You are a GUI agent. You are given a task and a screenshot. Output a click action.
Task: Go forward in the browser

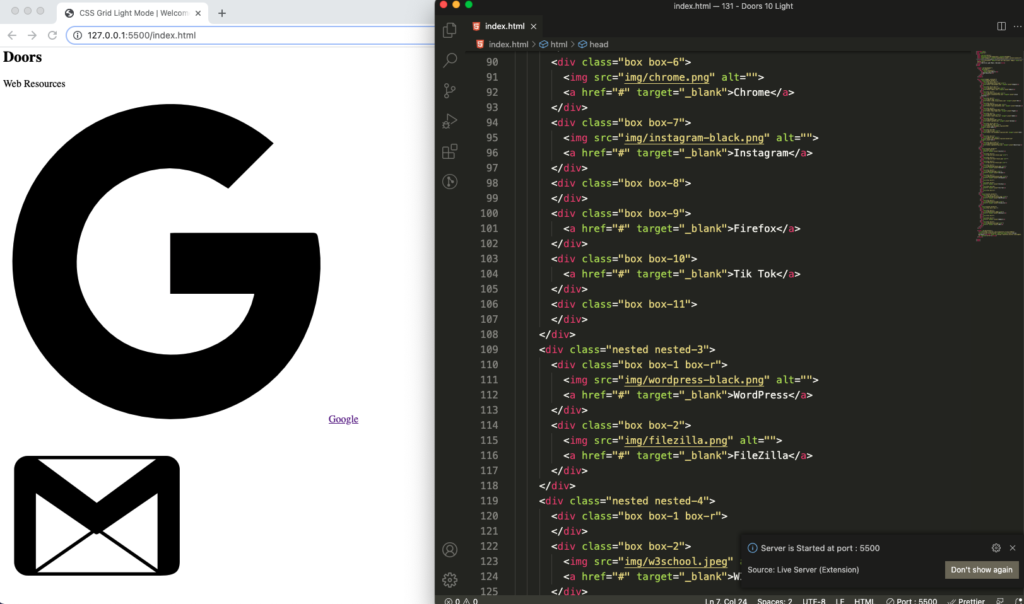pos(32,35)
